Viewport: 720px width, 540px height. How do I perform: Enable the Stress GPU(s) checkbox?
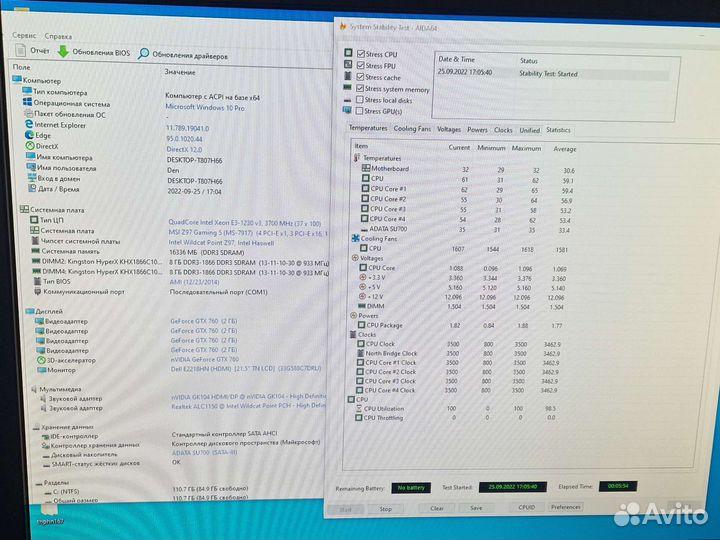(x=359, y=111)
